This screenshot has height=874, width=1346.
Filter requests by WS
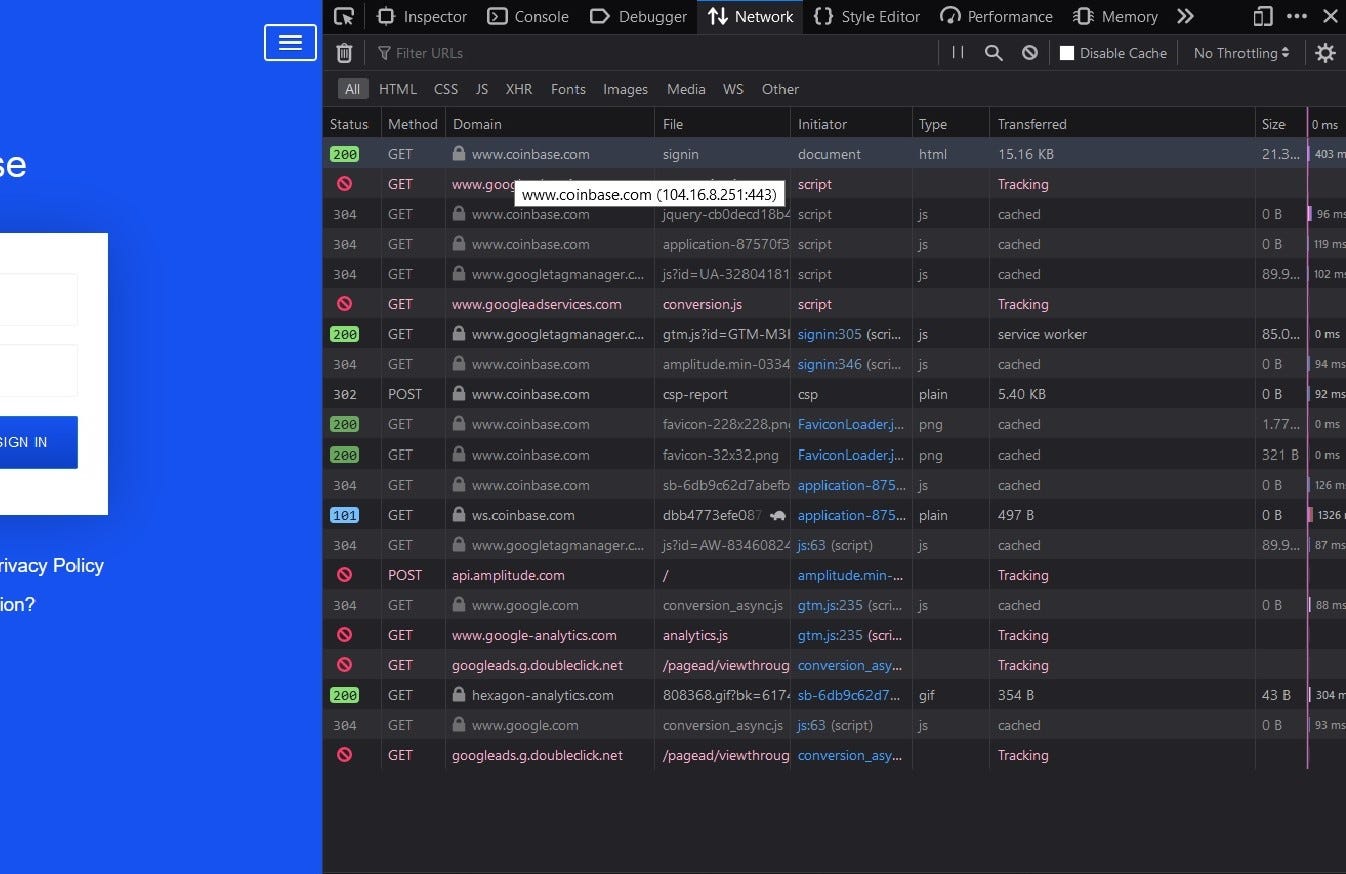coord(733,89)
